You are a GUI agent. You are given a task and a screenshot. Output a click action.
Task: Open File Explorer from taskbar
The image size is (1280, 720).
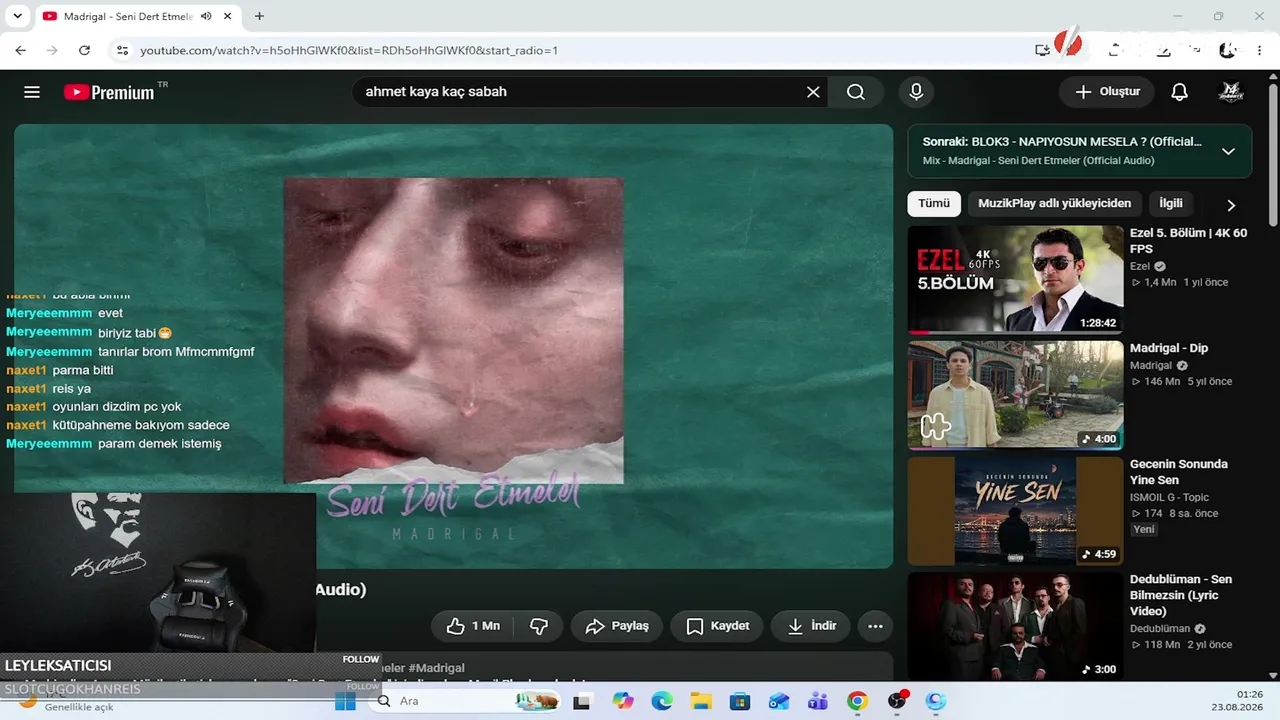(x=701, y=701)
